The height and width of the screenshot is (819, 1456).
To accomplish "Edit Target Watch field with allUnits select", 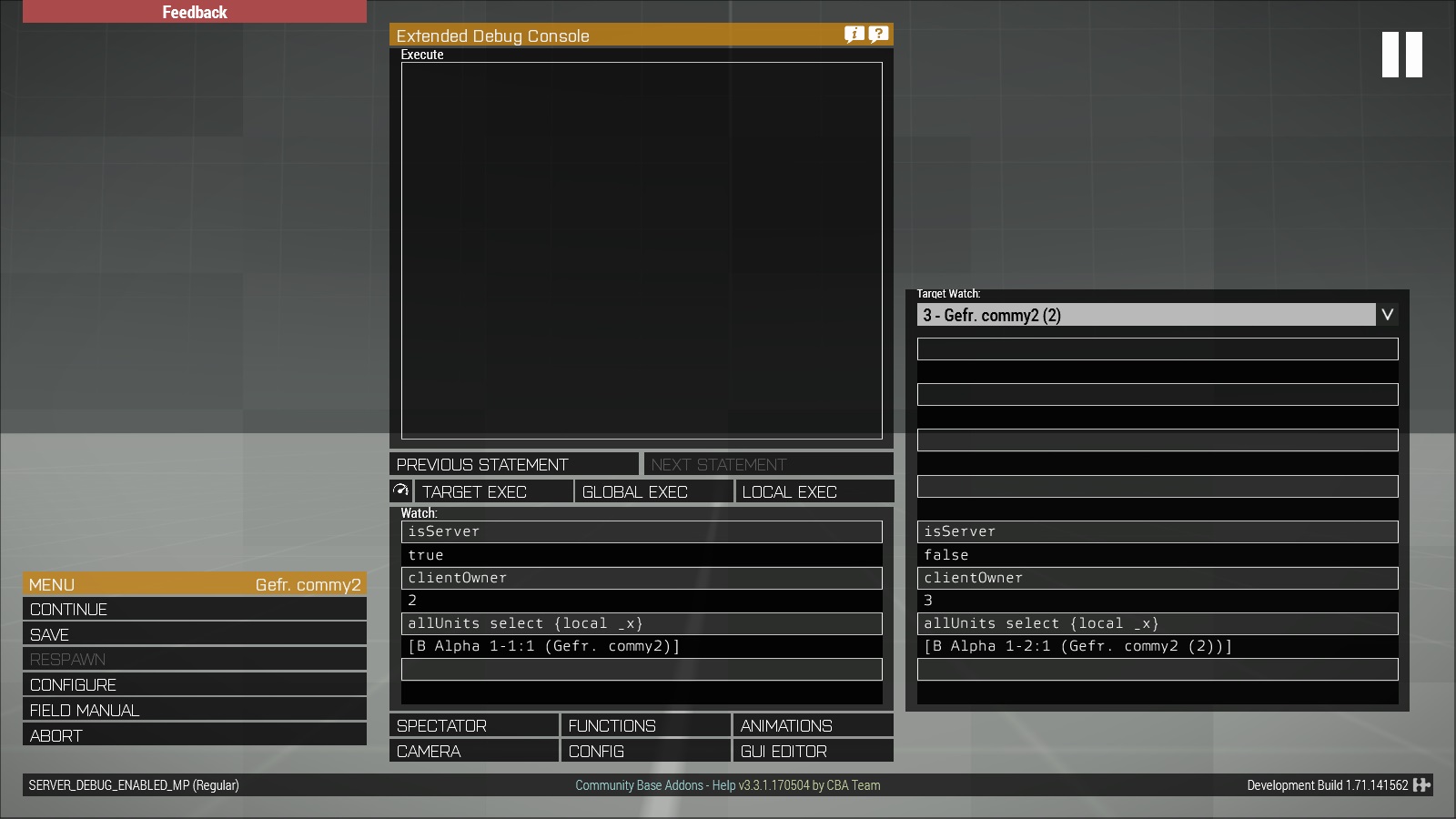I will (1158, 623).
